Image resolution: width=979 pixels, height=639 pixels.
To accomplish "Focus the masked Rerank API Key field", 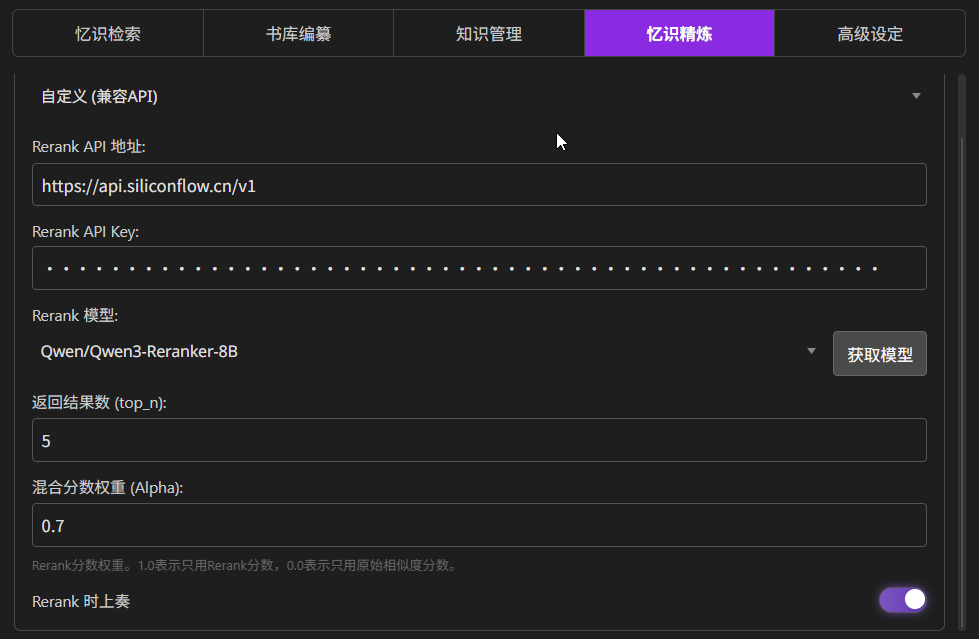I will tap(479, 268).
